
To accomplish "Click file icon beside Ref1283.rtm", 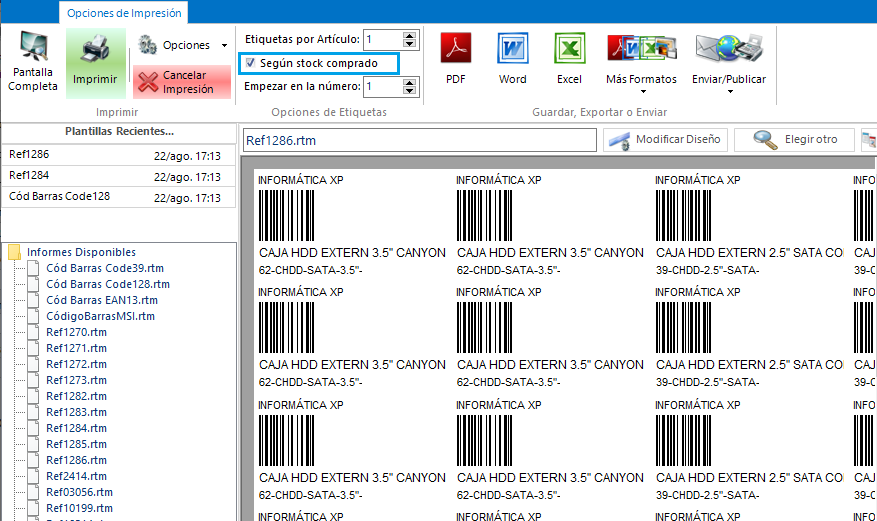I will click(34, 413).
